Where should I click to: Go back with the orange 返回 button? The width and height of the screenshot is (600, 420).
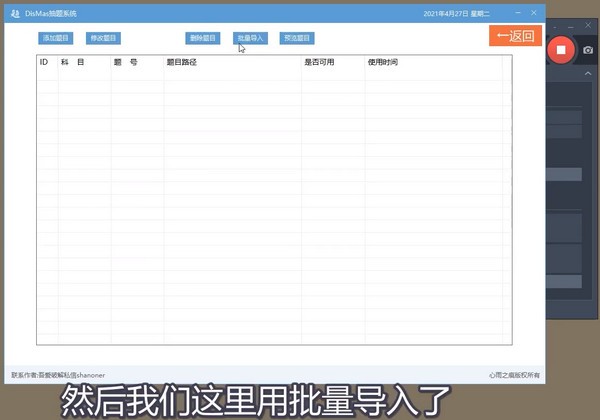pyautogui.click(x=515, y=36)
